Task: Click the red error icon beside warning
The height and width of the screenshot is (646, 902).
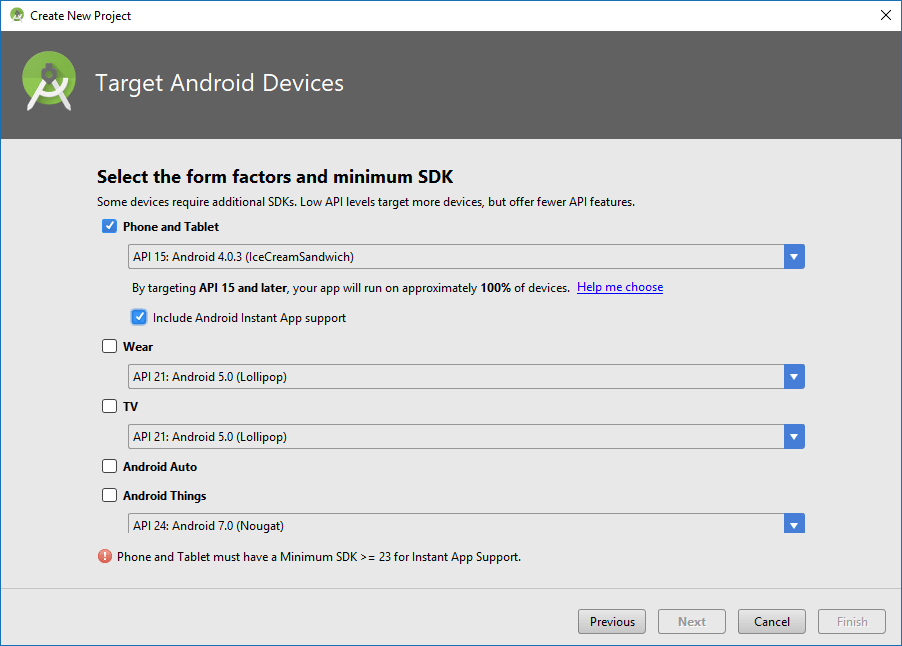Action: click(x=105, y=556)
